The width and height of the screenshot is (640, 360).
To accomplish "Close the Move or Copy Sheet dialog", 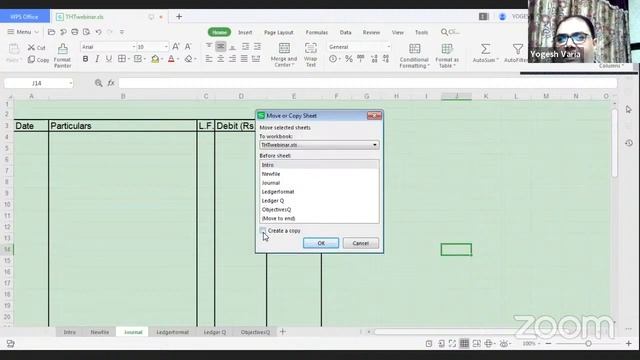I will pyautogui.click(x=374, y=116).
